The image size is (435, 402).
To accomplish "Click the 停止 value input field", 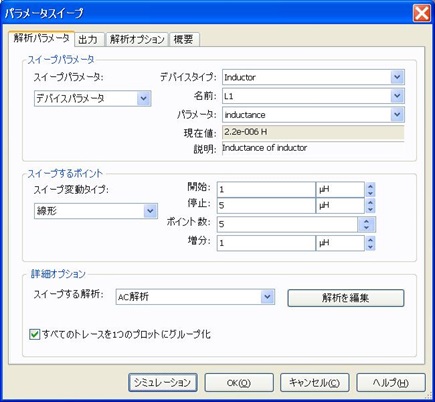I will (266, 205).
